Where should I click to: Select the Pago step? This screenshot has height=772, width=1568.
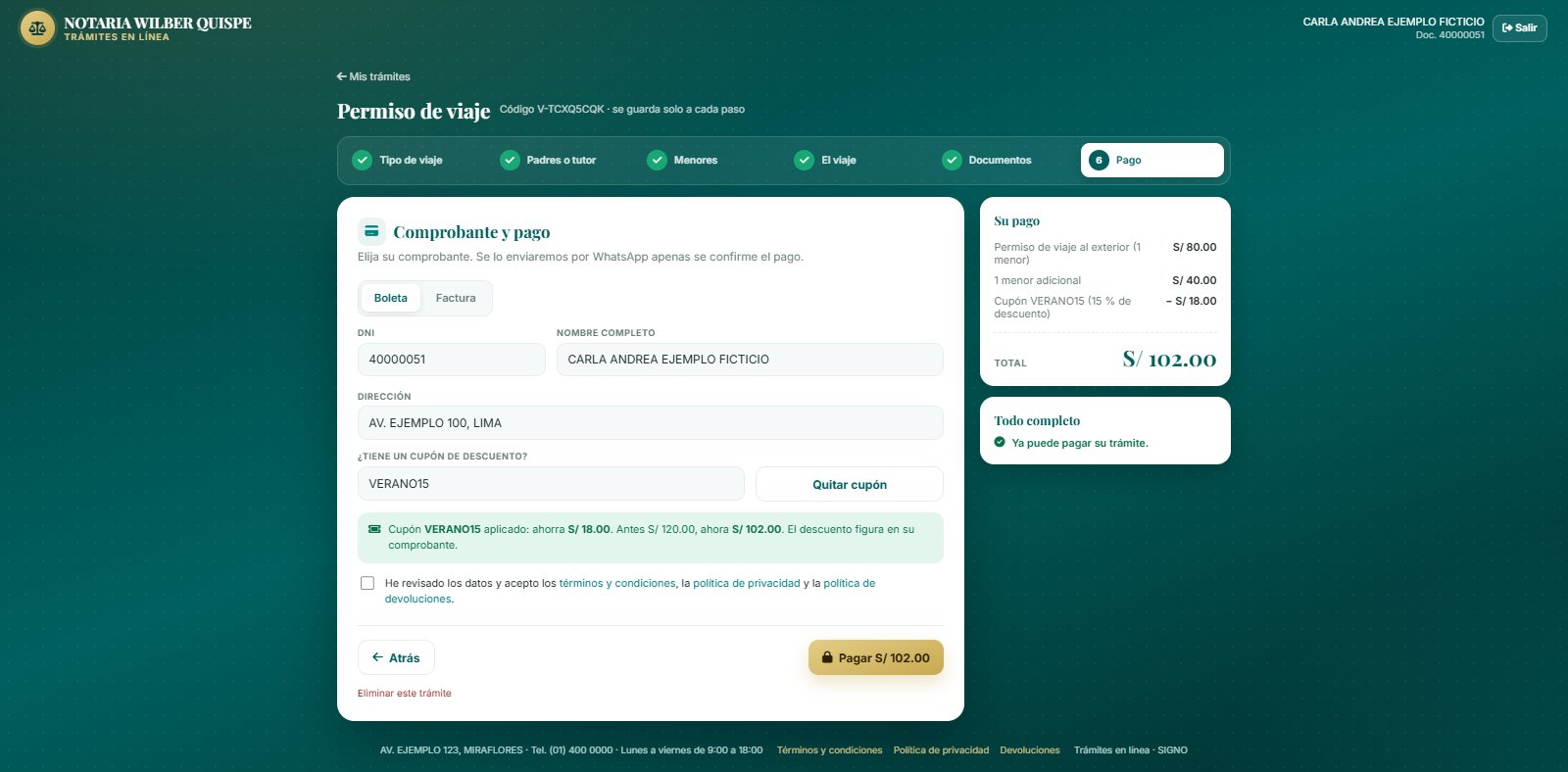point(1152,160)
